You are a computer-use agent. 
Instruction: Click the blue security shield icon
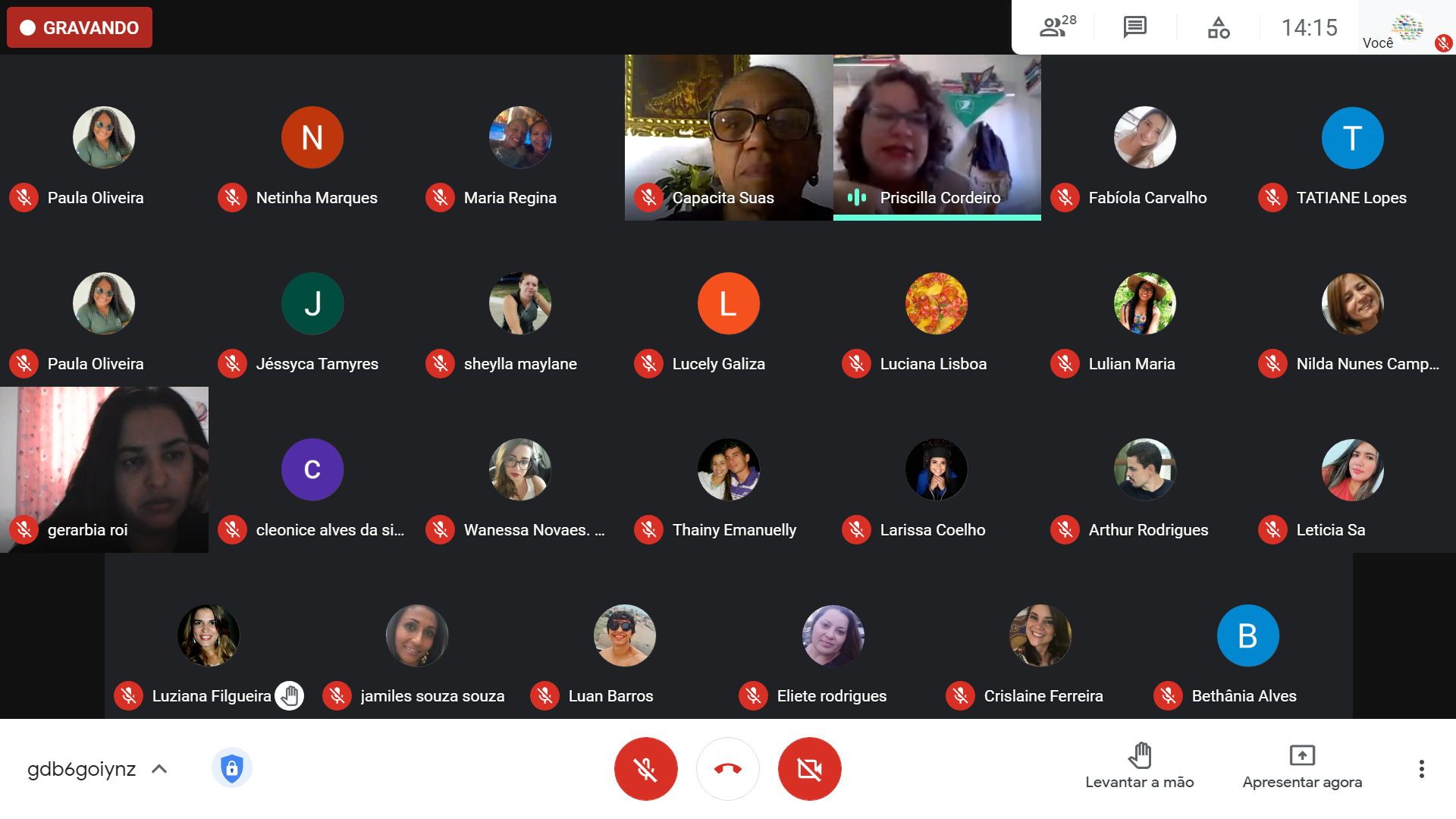pyautogui.click(x=231, y=768)
